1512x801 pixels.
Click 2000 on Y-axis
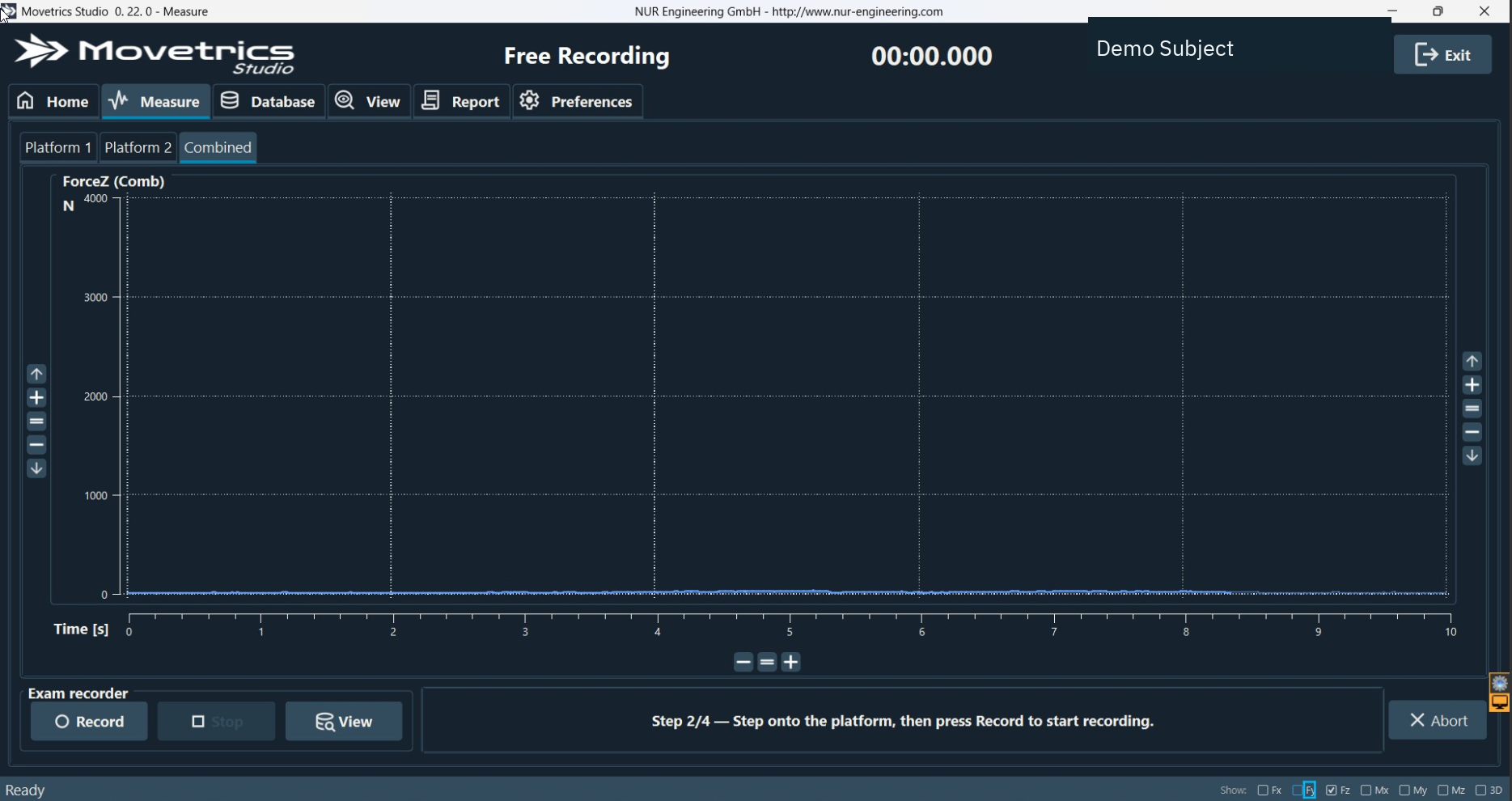(x=95, y=396)
